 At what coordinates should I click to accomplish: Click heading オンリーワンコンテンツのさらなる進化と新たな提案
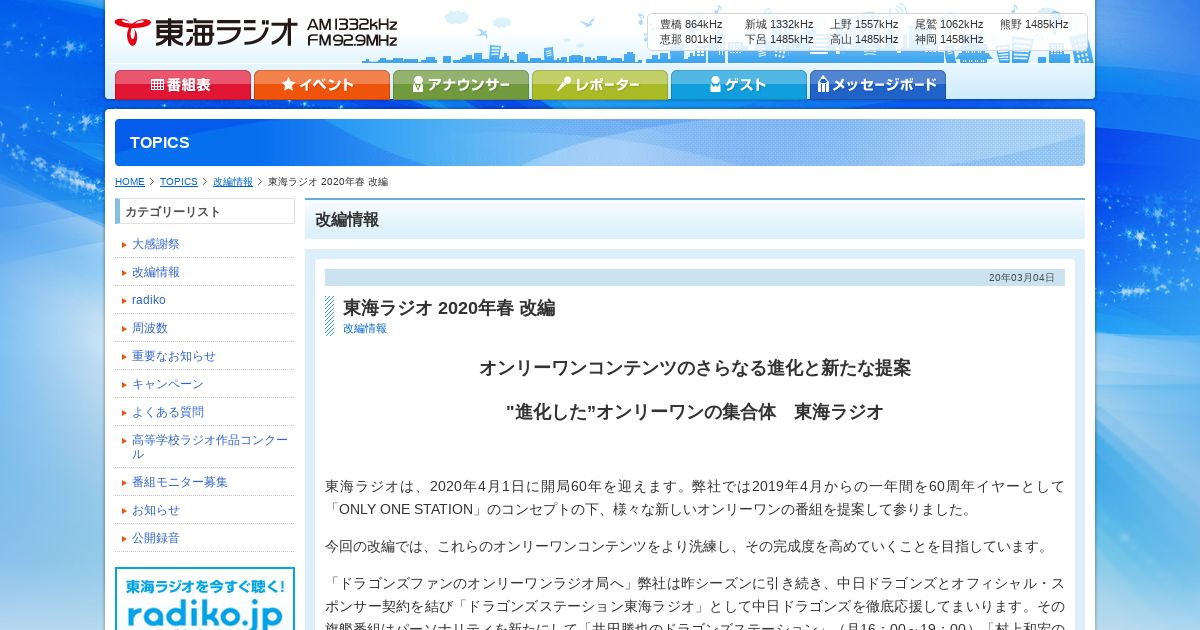click(x=695, y=368)
